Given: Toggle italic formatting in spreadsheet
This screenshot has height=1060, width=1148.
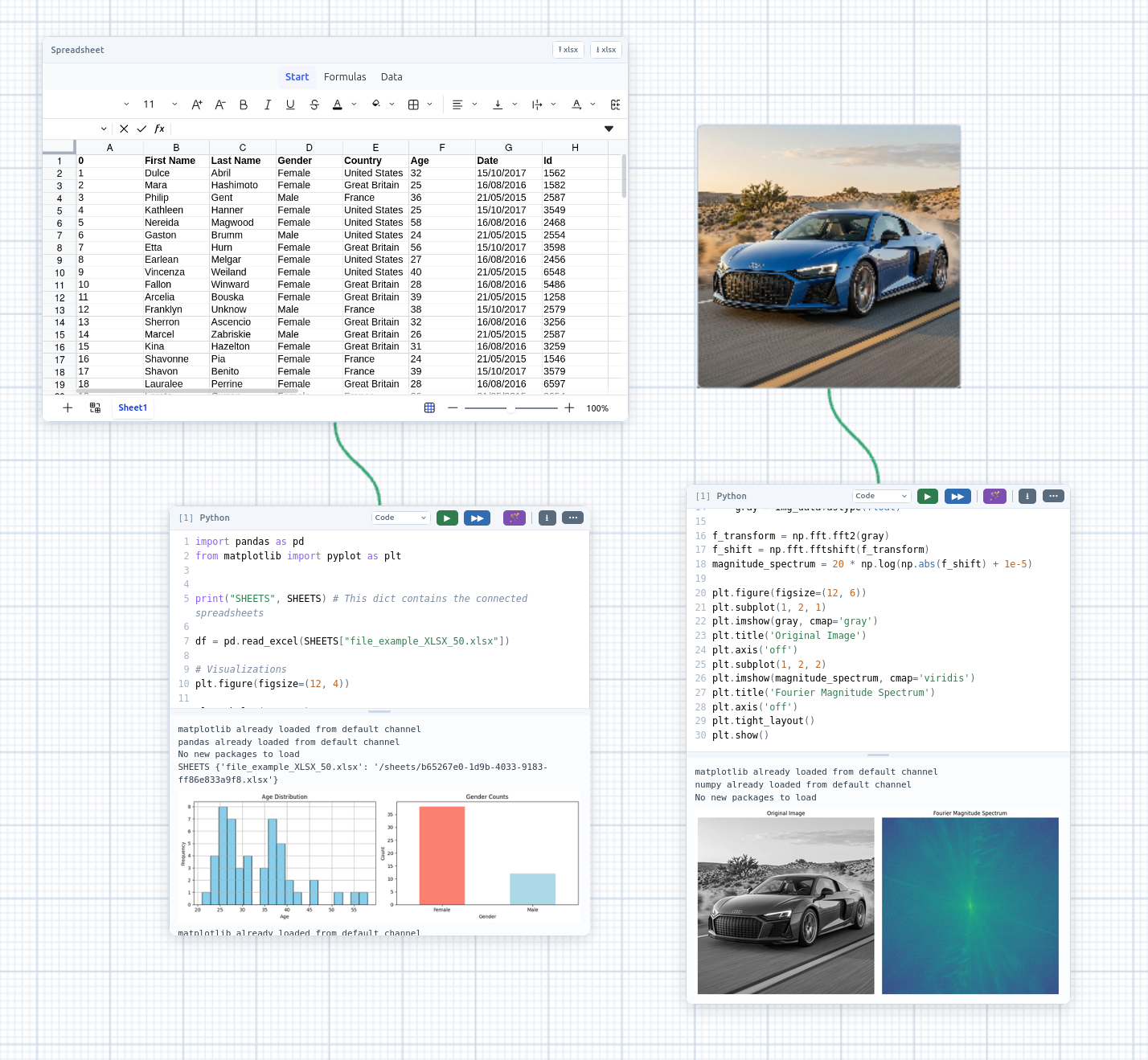Looking at the screenshot, I should point(267,104).
